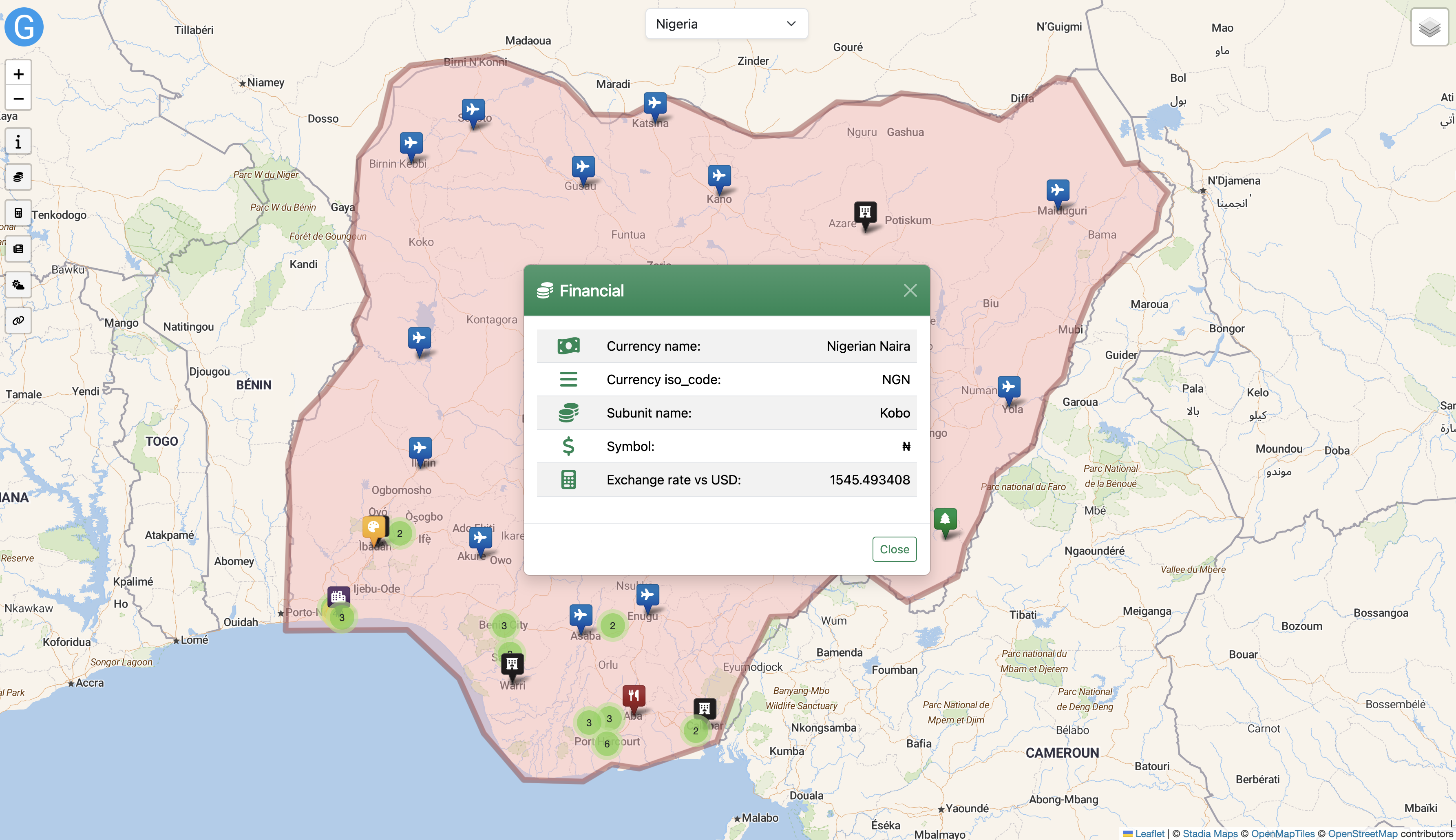Open the links panel
This screenshot has width=1456, height=840.
tap(18, 320)
